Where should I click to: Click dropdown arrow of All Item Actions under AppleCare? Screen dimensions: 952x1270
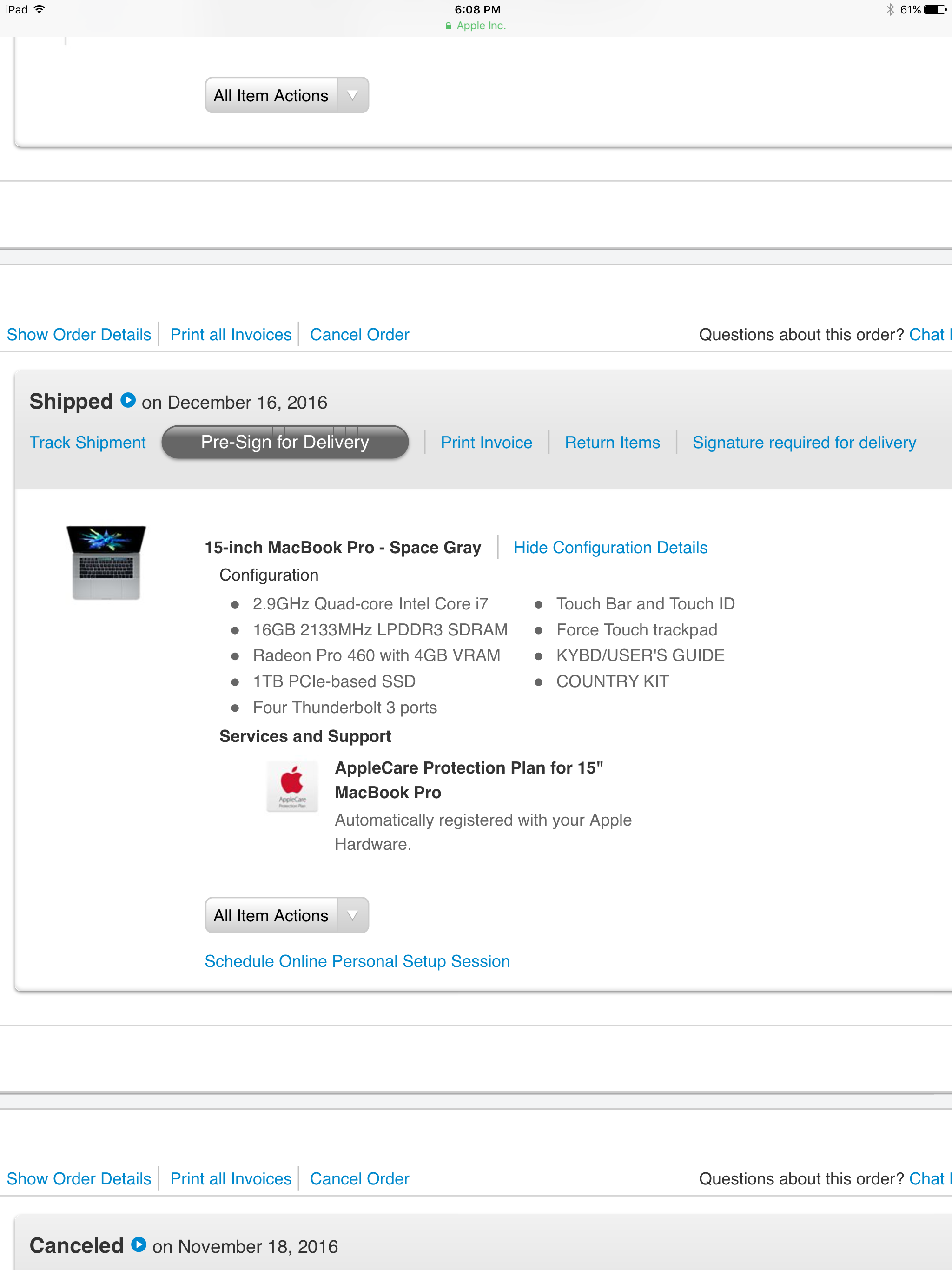[352, 915]
